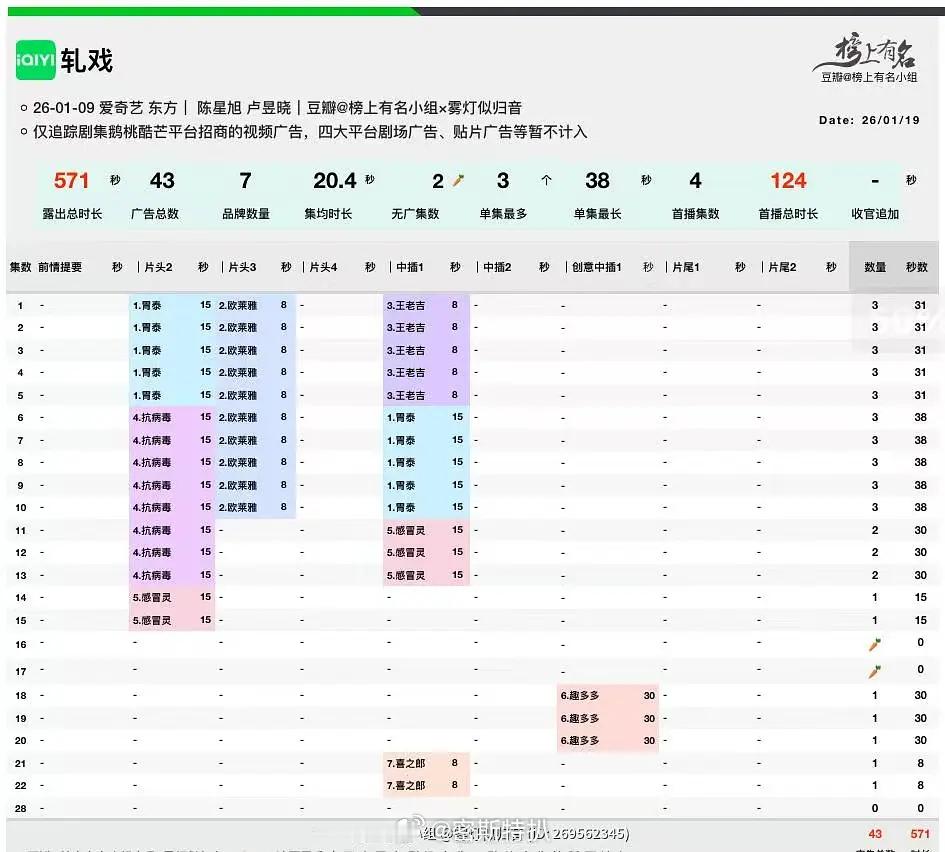
Task: Click the up arrow beside 单集最多 value
Action: coord(547,180)
